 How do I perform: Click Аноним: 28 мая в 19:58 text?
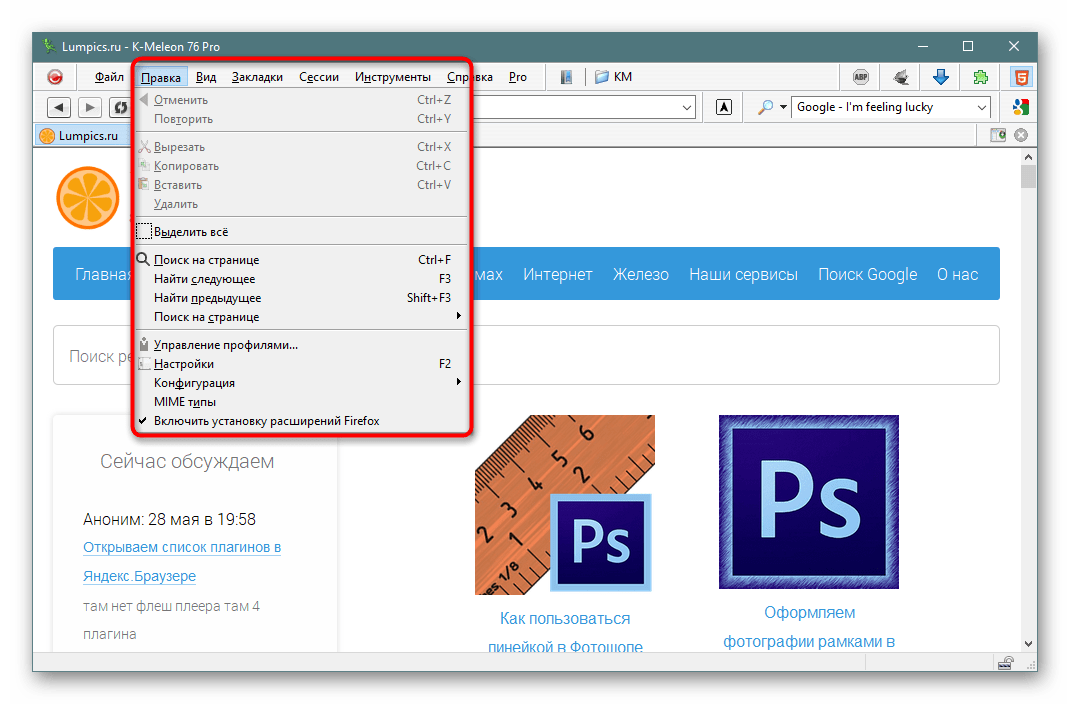169,519
